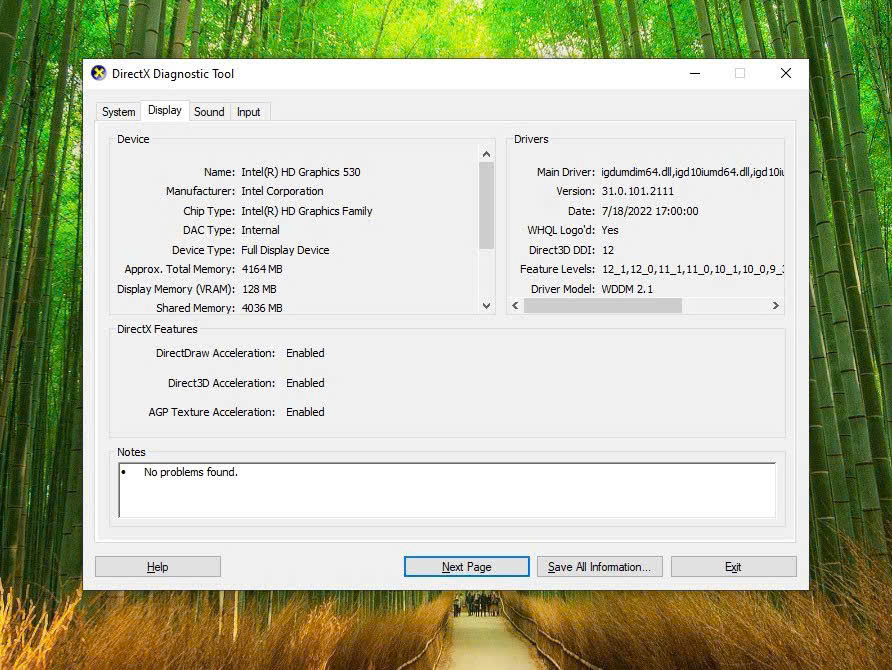892x670 pixels.
Task: Click the Device panel scroll down arrow
Action: 487,306
